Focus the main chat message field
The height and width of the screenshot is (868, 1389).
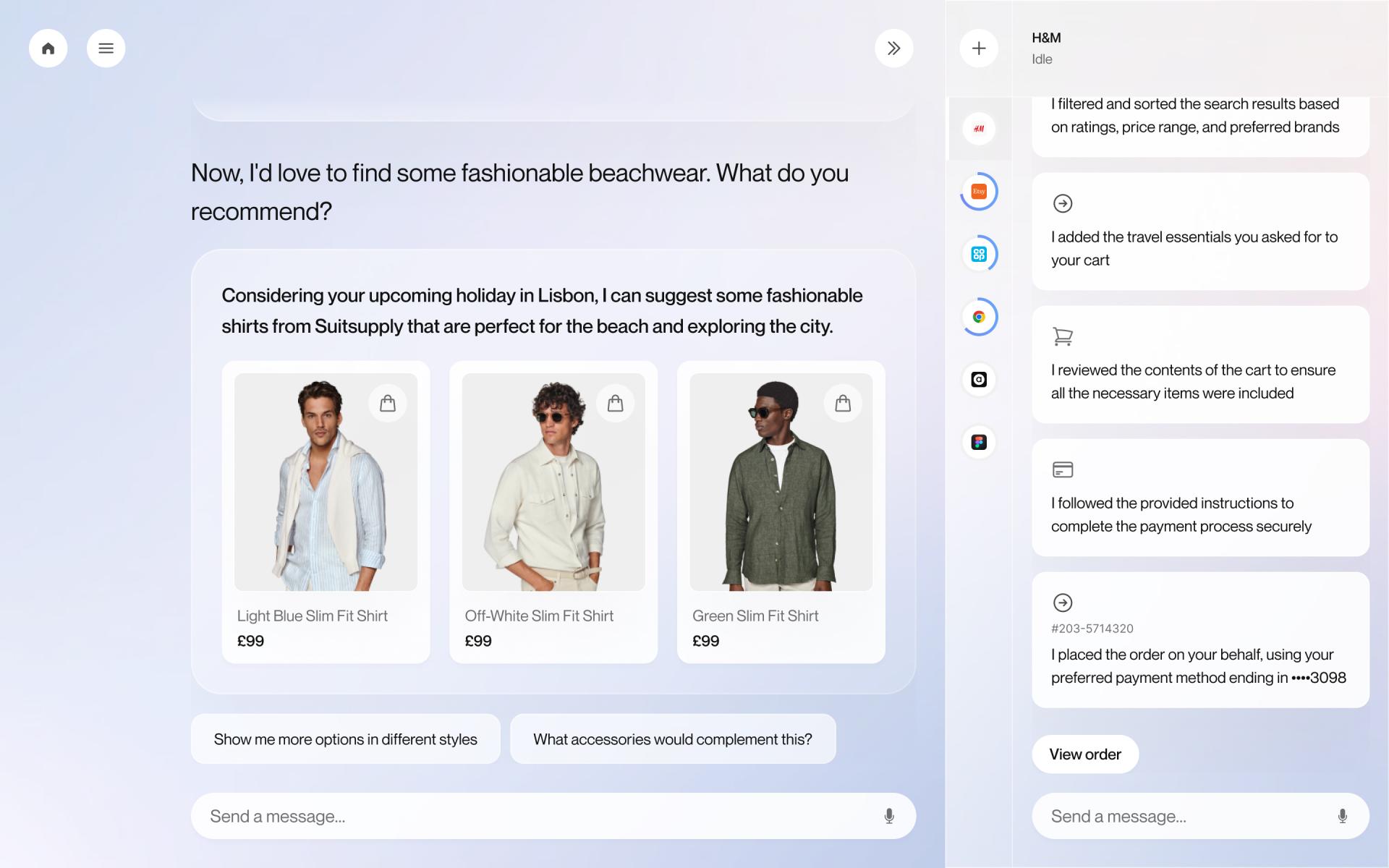click(553, 816)
